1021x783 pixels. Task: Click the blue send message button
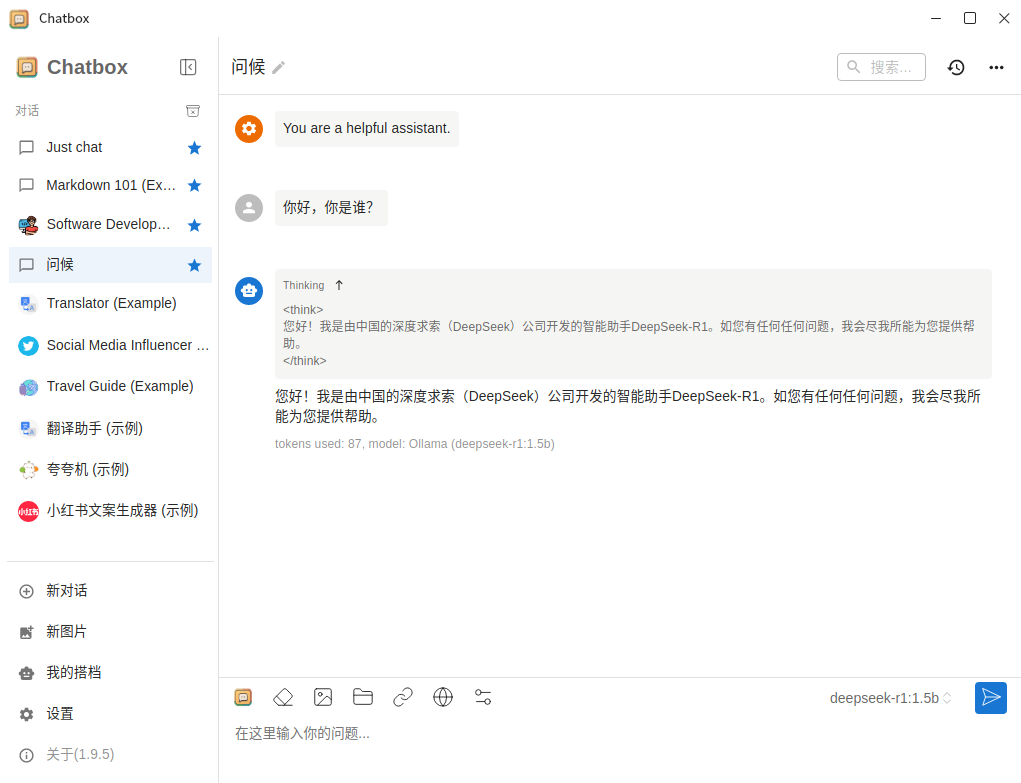click(990, 697)
